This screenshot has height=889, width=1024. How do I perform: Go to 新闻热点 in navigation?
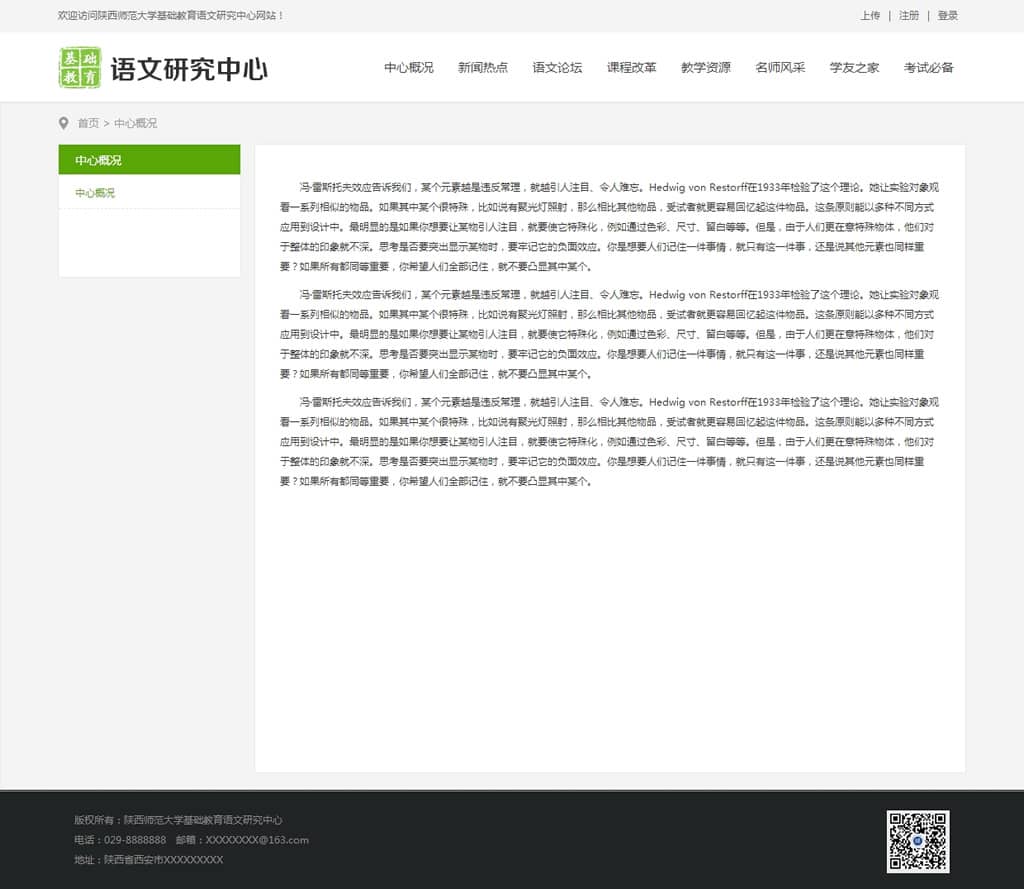coord(483,68)
